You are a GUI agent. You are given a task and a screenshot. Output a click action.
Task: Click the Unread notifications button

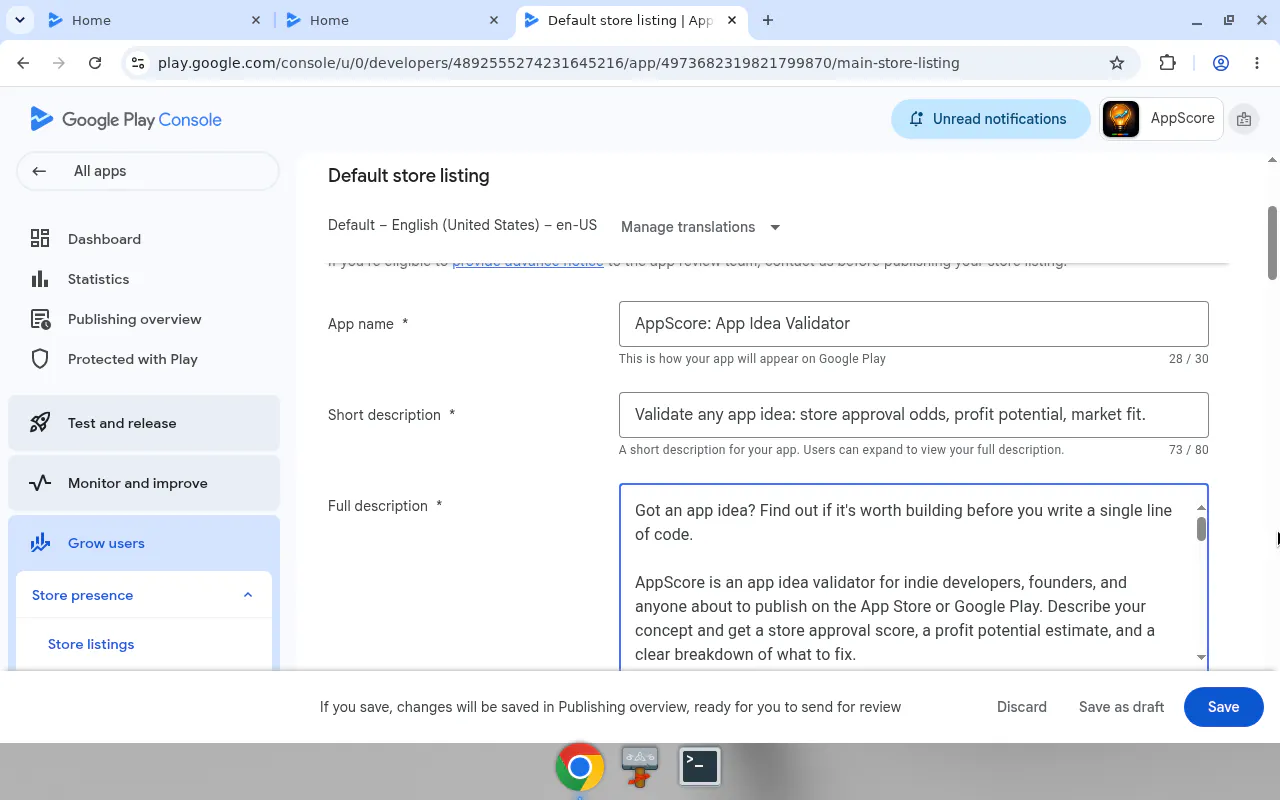(x=990, y=119)
